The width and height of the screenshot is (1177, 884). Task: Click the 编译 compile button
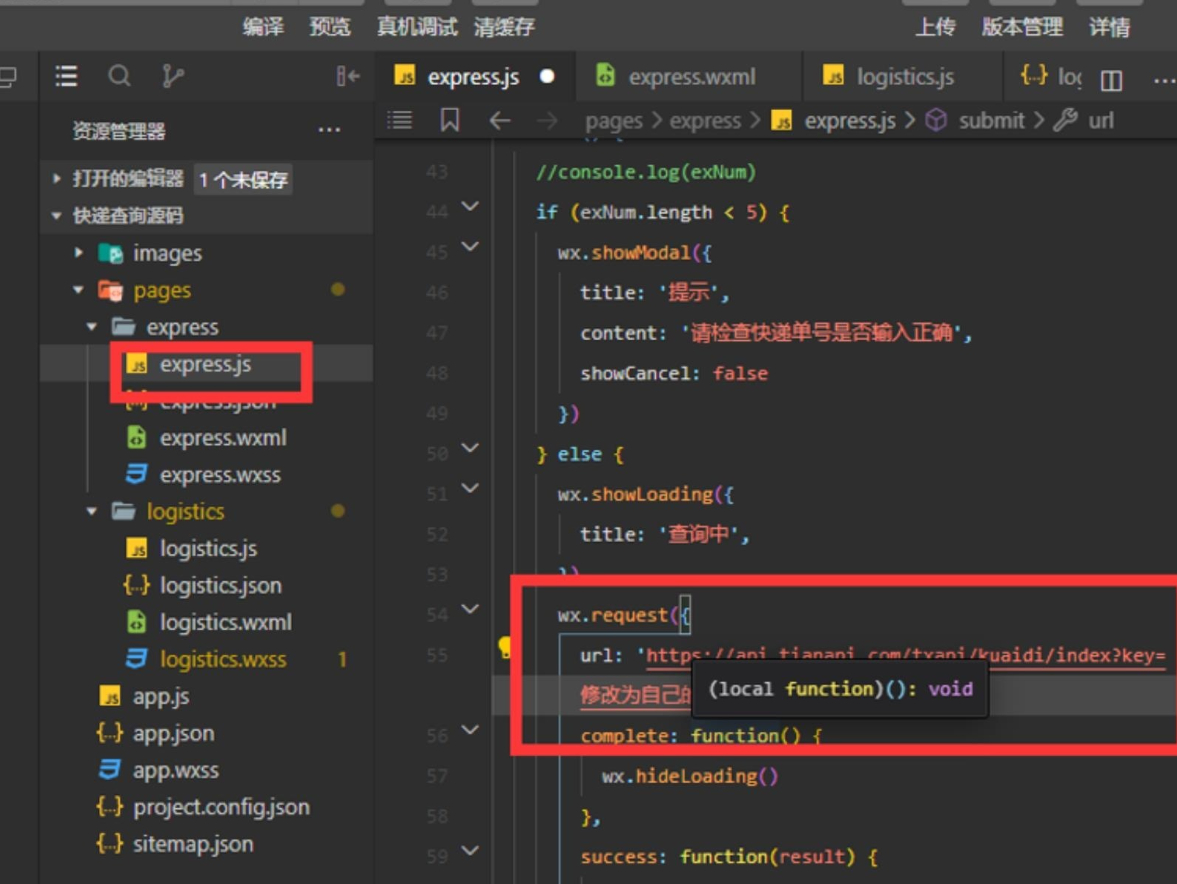(x=263, y=27)
